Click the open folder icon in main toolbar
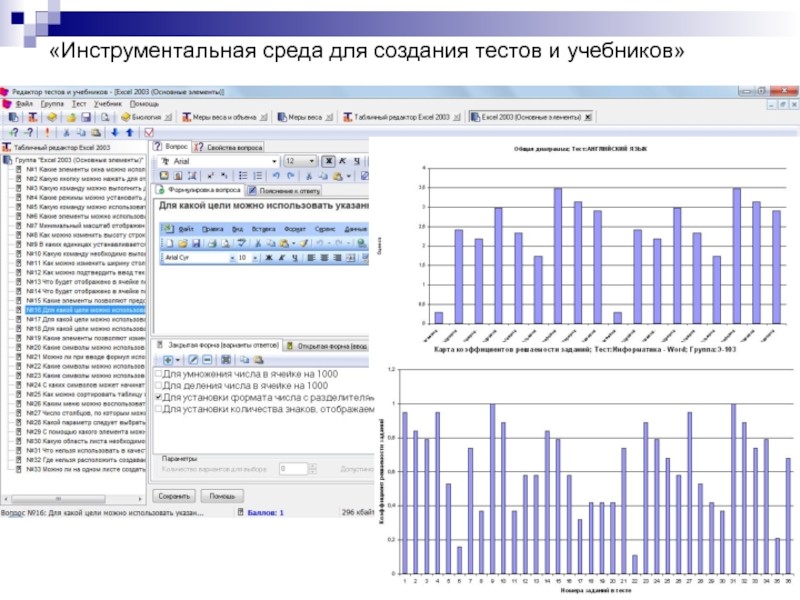The width and height of the screenshot is (800, 600). click(71, 117)
